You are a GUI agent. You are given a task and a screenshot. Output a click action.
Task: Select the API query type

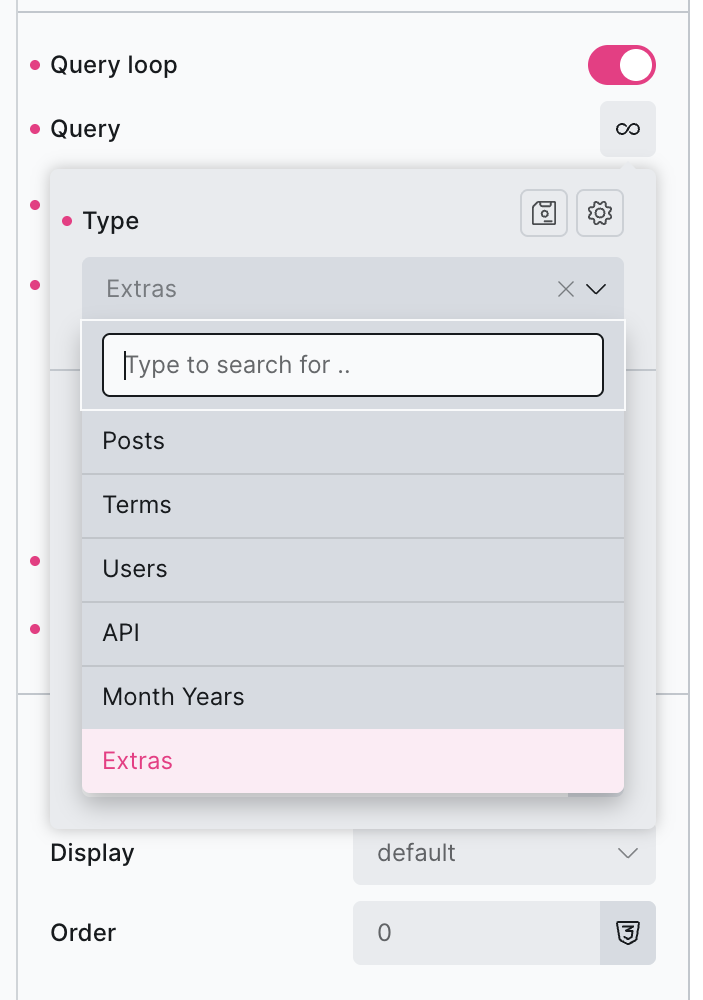tap(353, 633)
